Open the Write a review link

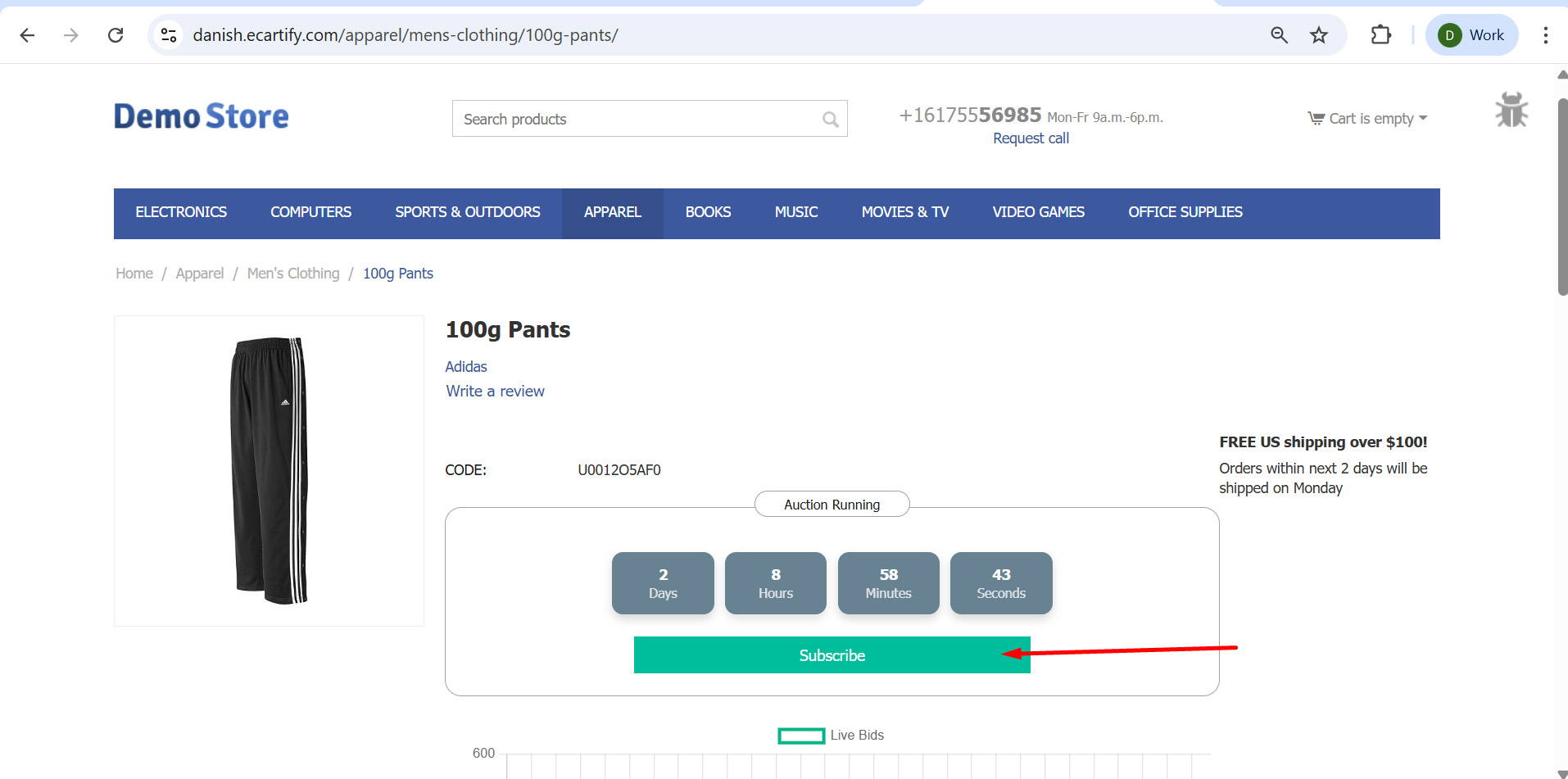[x=495, y=392]
